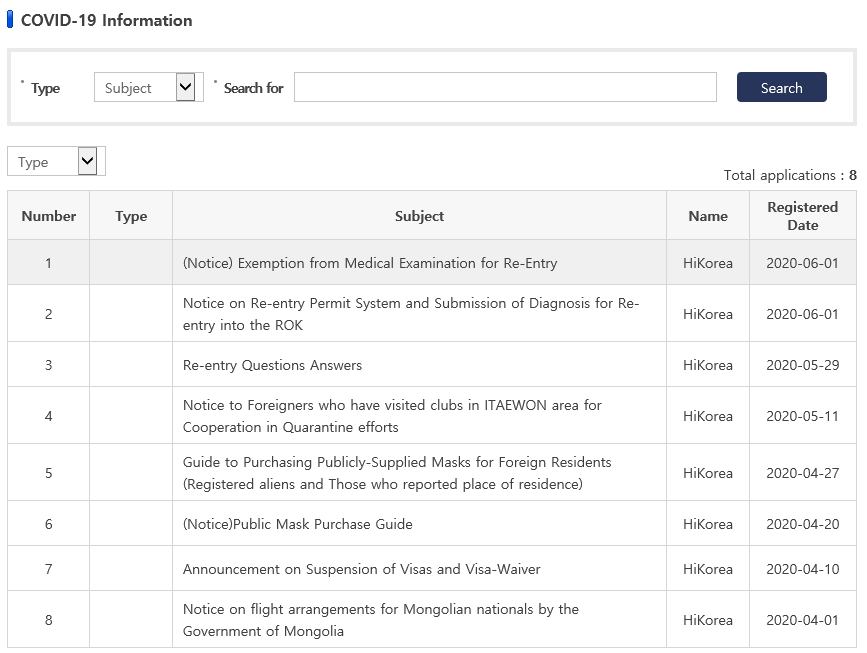The image size is (867, 653).
Task: Open ITAEWON clubs quarantine notice
Action: (x=392, y=416)
